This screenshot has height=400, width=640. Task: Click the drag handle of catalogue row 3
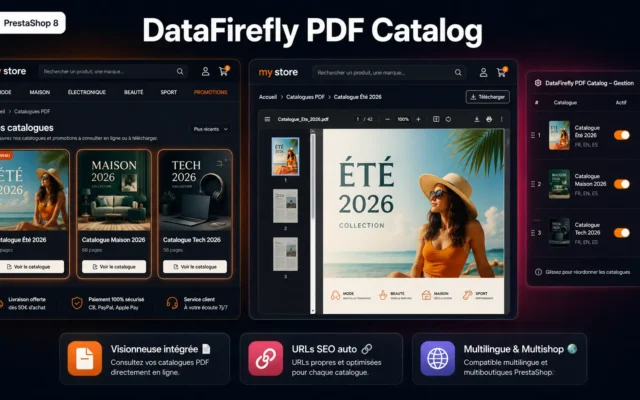tap(533, 233)
